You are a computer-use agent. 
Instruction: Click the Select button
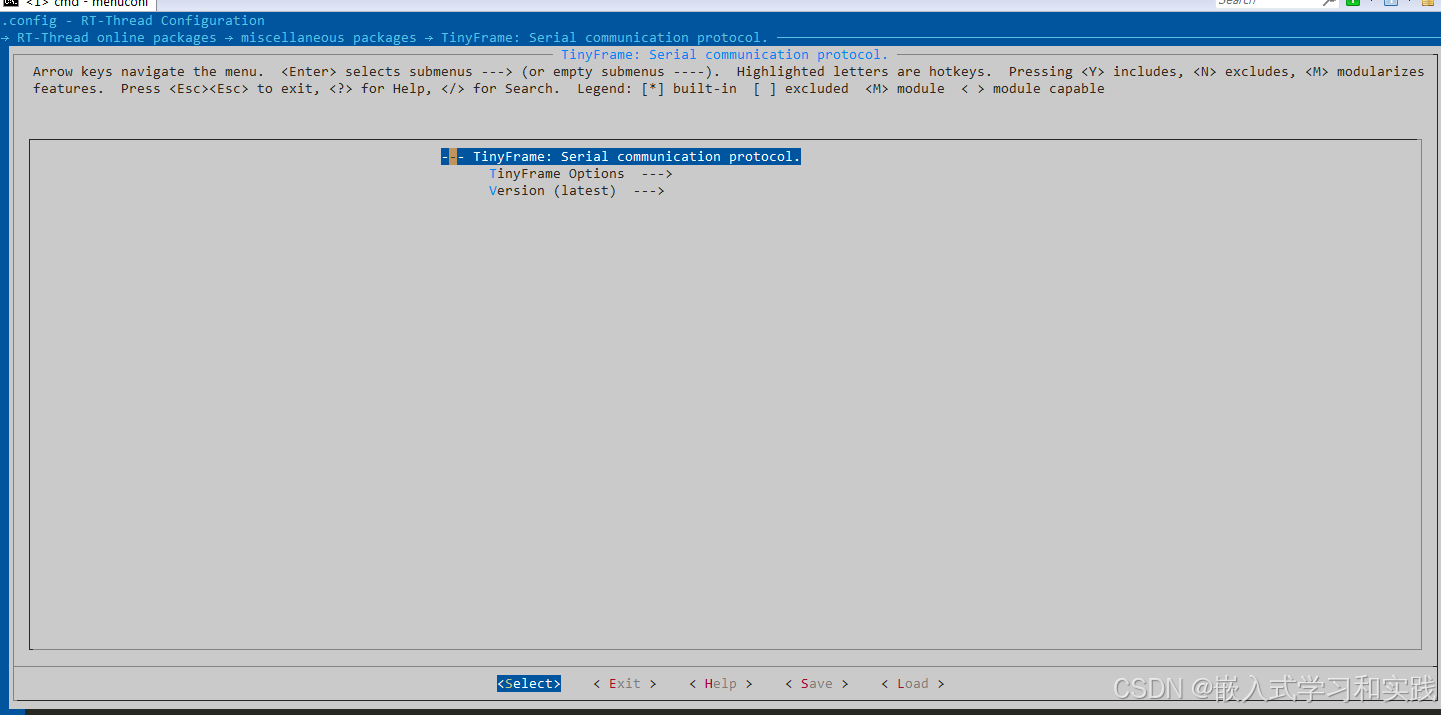528,683
